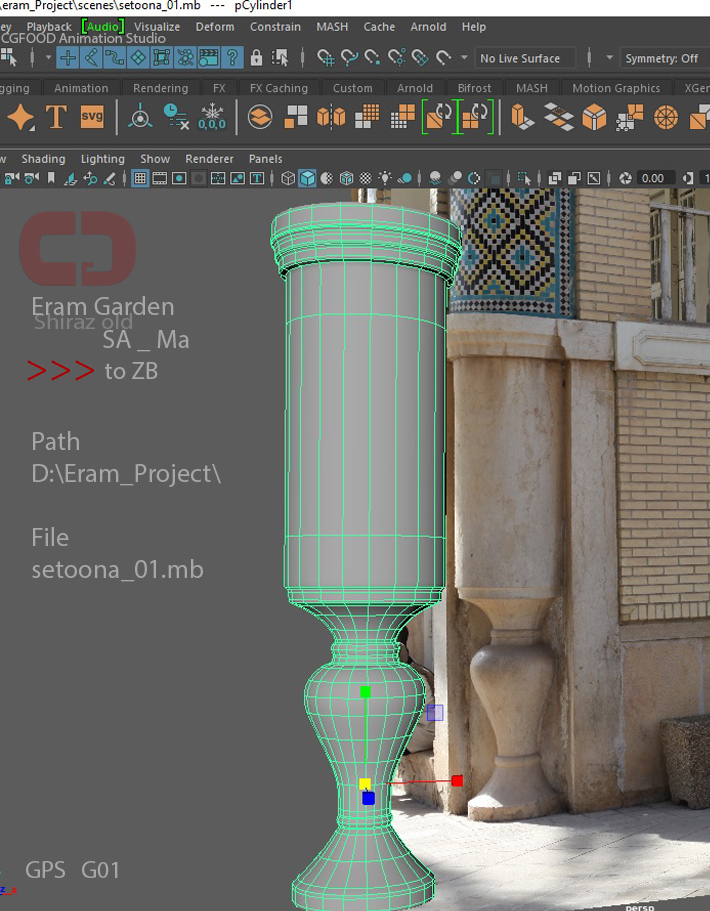Toggle Film Gate display
Viewport: 710px width, 911px height.
[x=159, y=178]
